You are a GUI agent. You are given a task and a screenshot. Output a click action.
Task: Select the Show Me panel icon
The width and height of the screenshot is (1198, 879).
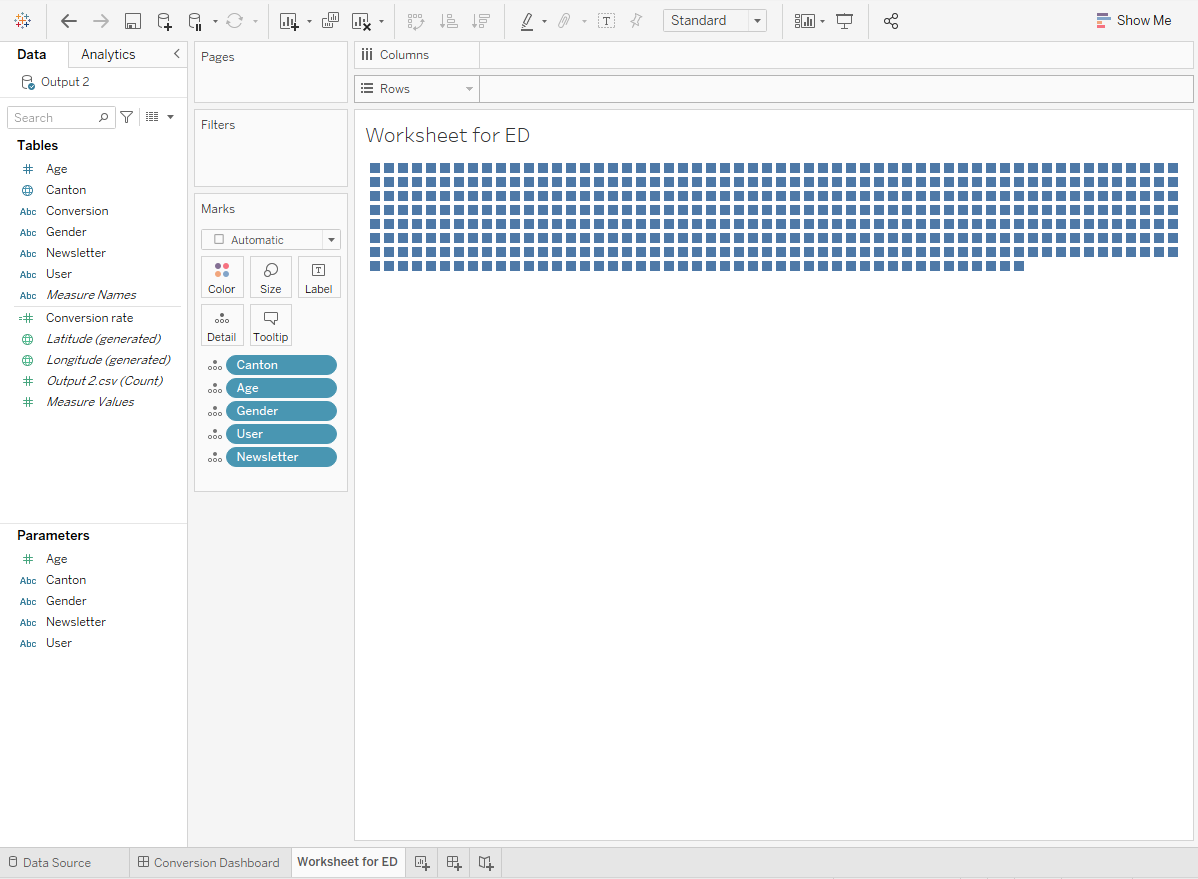click(x=1133, y=20)
